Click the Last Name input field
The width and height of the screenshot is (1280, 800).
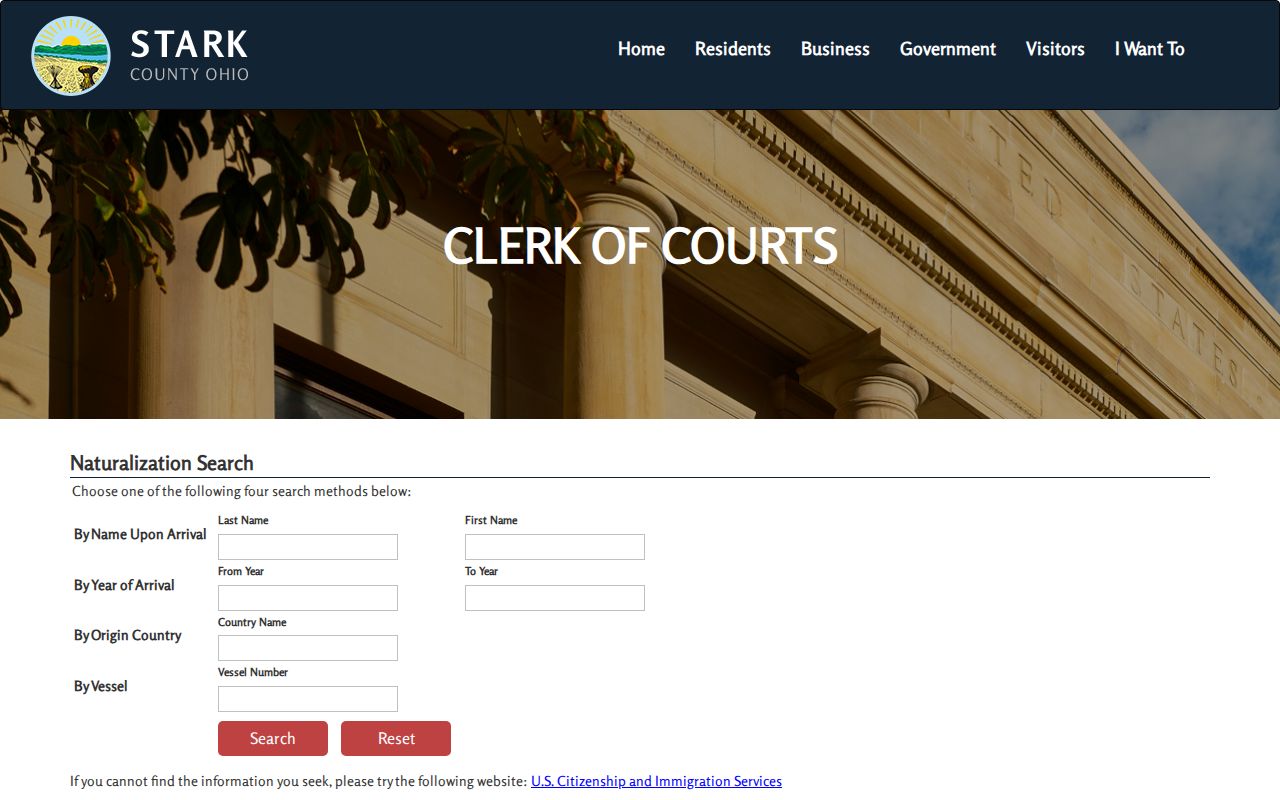(308, 547)
